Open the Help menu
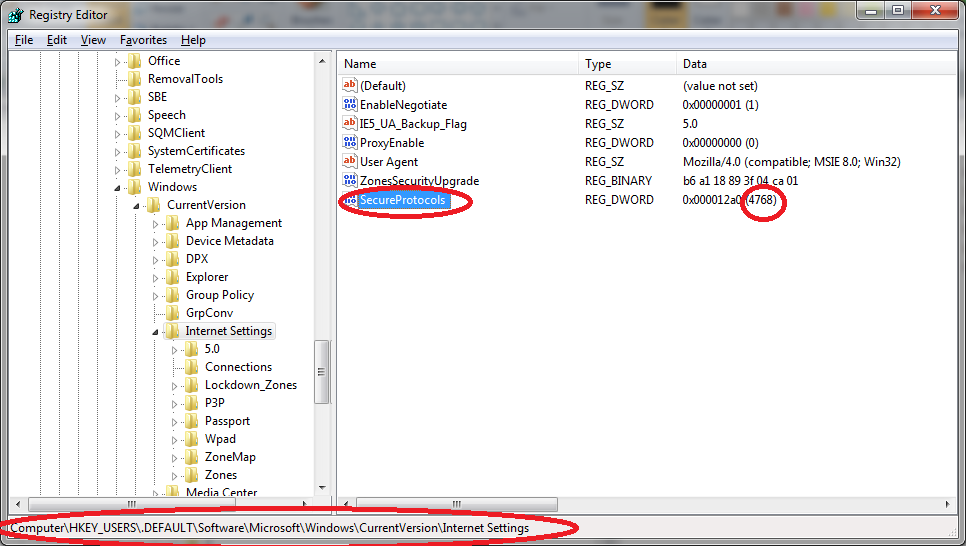This screenshot has height=546, width=966. click(x=193, y=40)
